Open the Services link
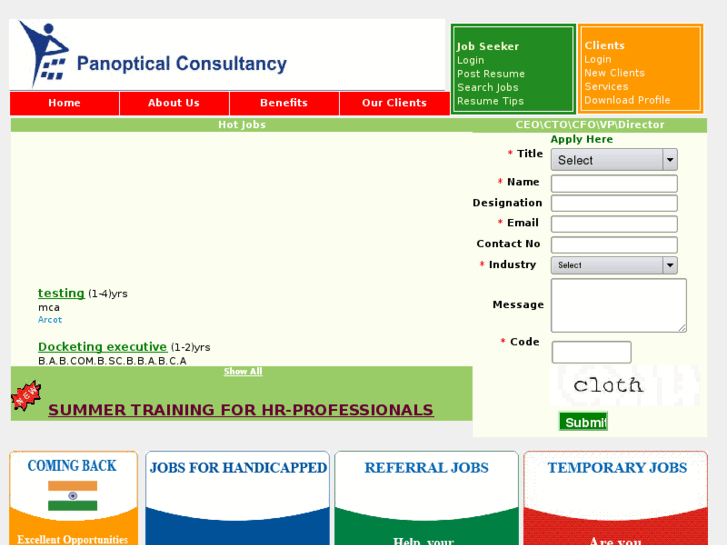The image size is (727, 545). tap(606, 86)
